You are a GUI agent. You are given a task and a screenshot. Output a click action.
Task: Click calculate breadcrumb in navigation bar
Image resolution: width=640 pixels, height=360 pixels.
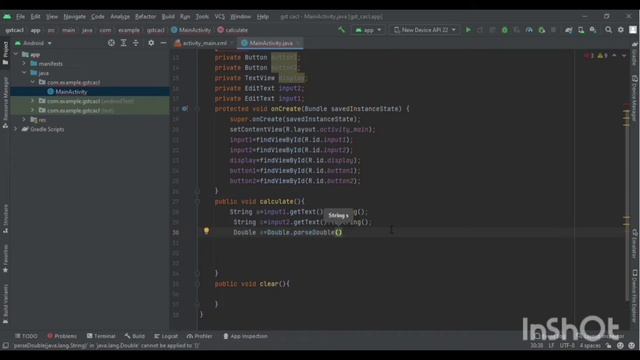click(233, 30)
